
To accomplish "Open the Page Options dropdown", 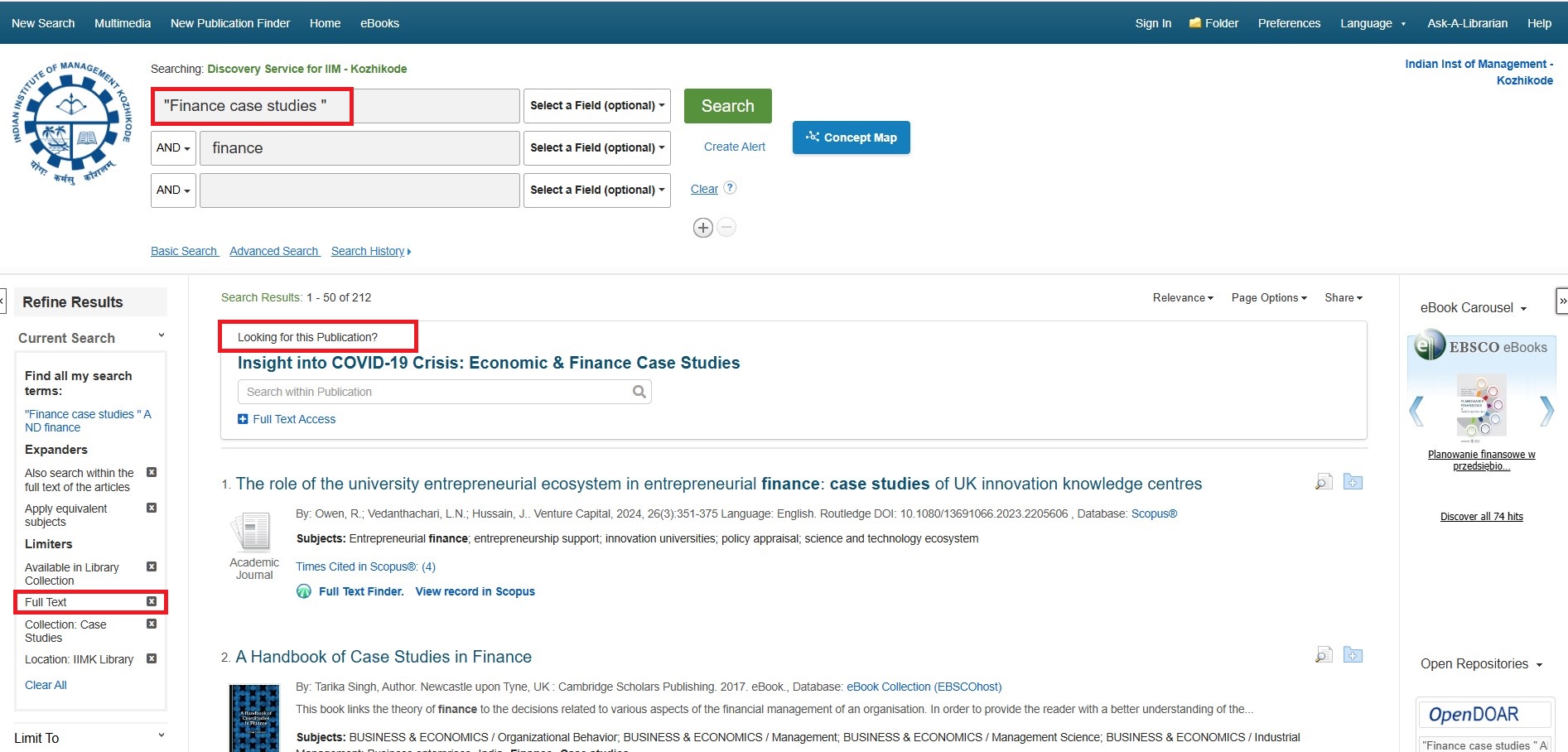I will (1268, 298).
